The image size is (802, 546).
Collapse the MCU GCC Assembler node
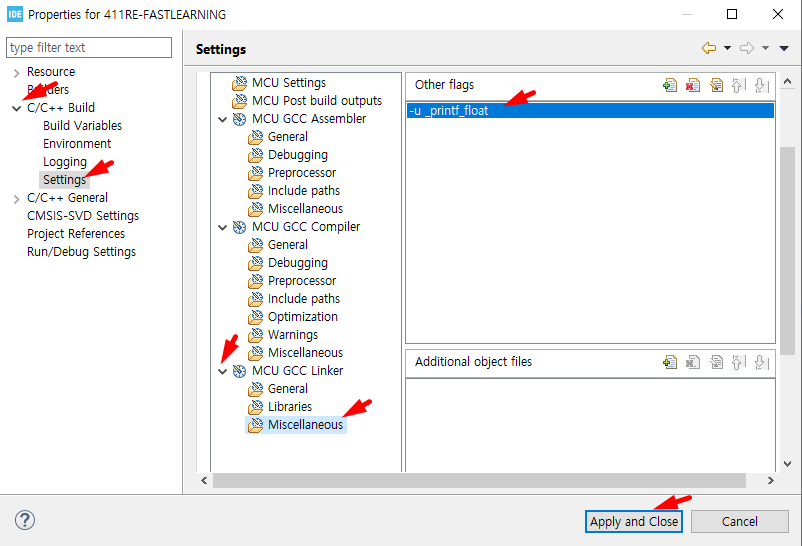pyautogui.click(x=222, y=119)
